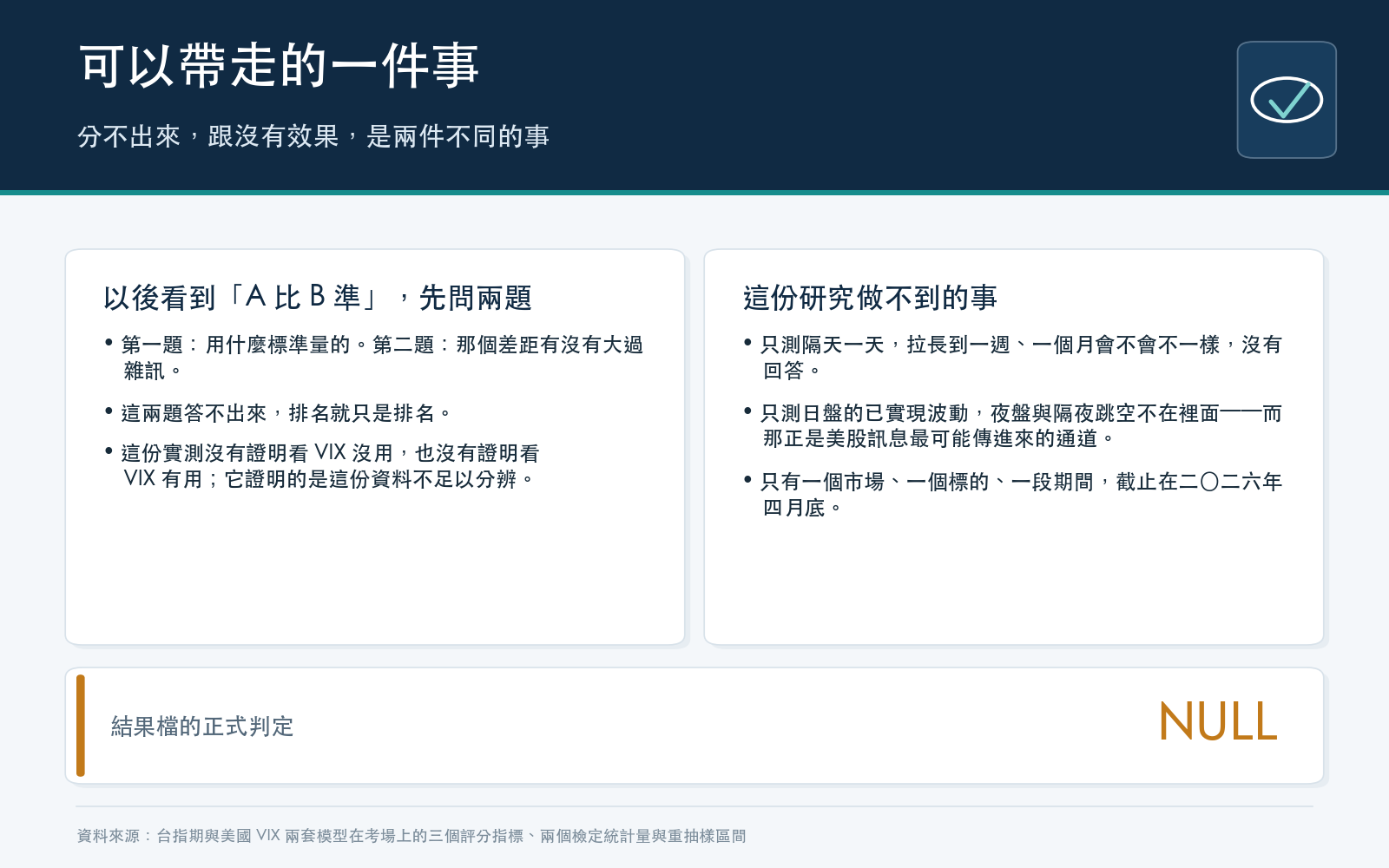The image size is (1389, 868).
Task: Click the bullet starting with 只測日盤的已實現波動
Action: [1012, 426]
